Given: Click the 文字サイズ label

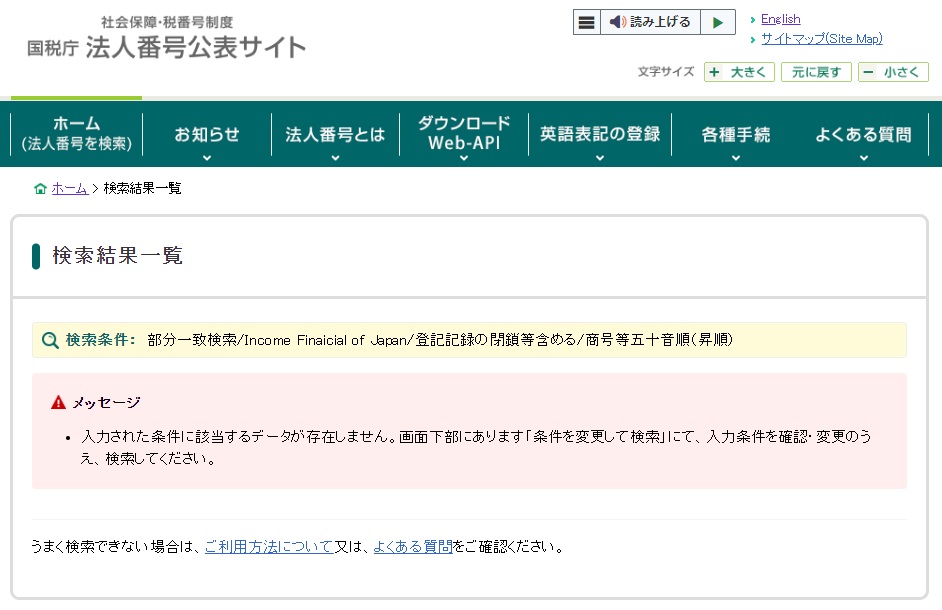Looking at the screenshot, I should pos(666,72).
